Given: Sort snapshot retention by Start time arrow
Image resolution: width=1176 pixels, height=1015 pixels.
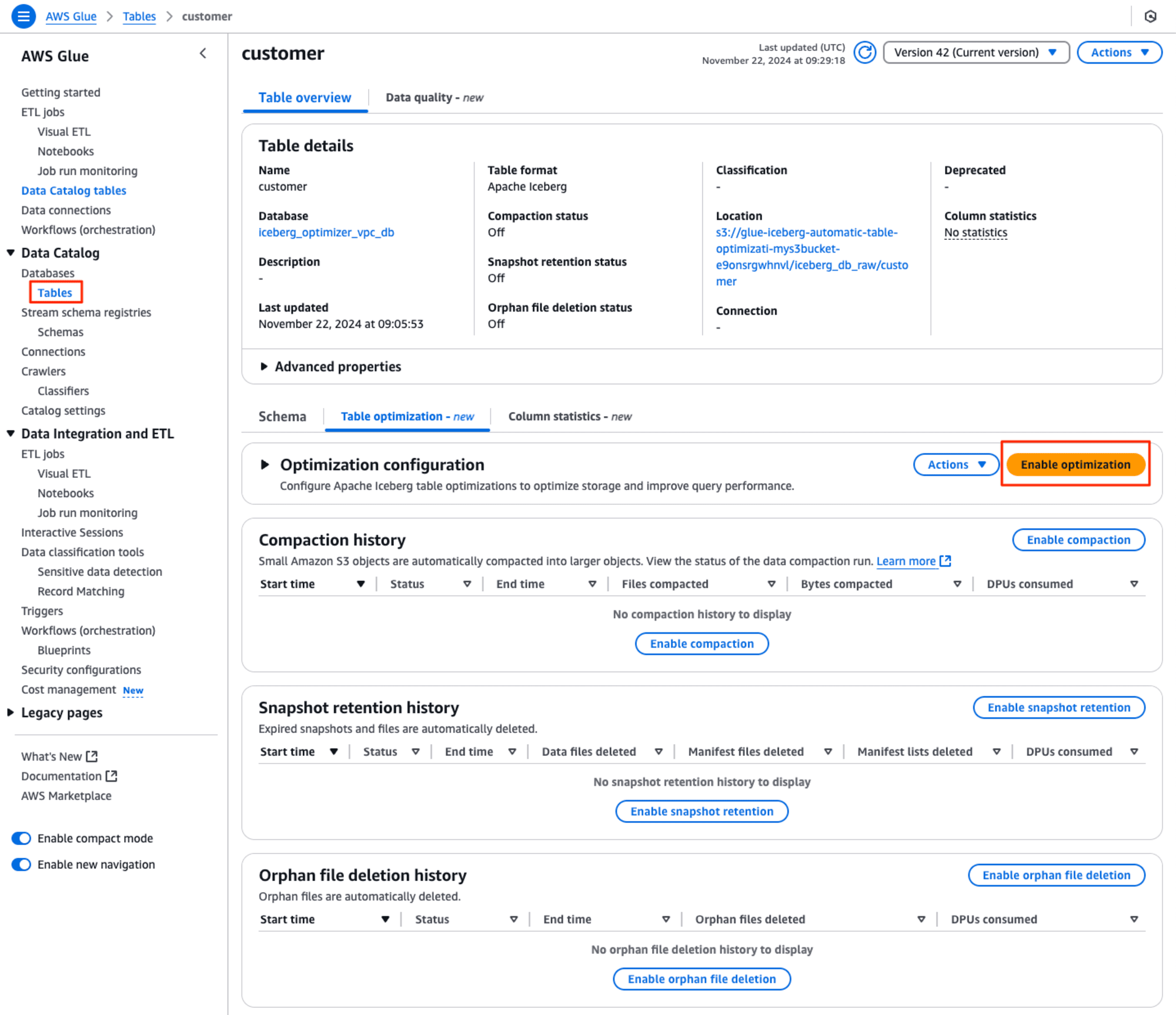Looking at the screenshot, I should pyautogui.click(x=333, y=751).
